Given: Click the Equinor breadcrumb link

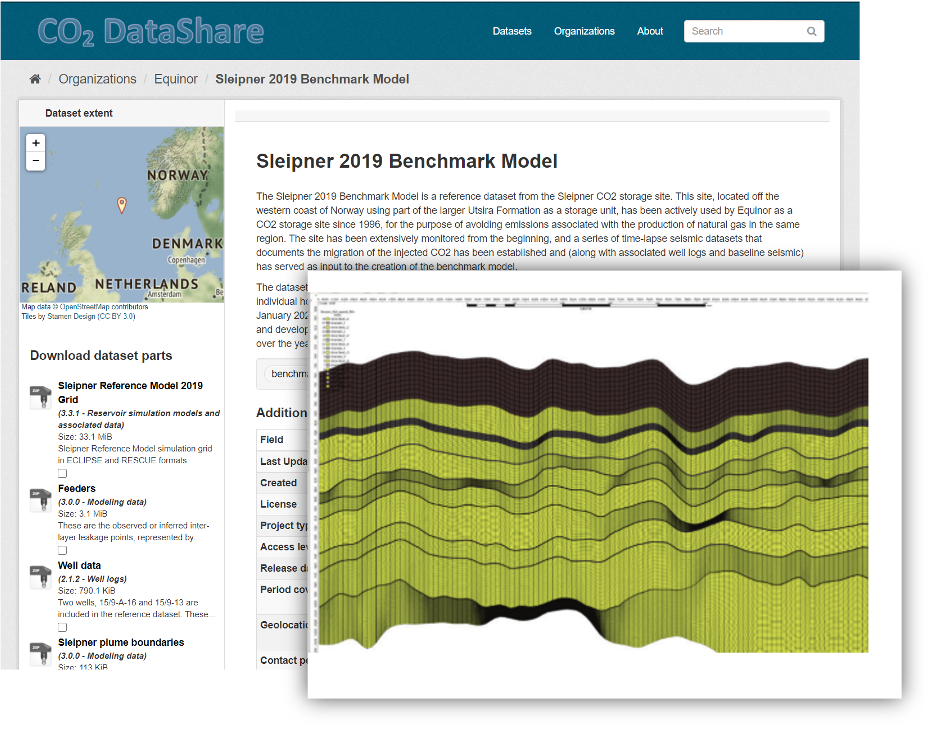Looking at the screenshot, I should click(175, 80).
